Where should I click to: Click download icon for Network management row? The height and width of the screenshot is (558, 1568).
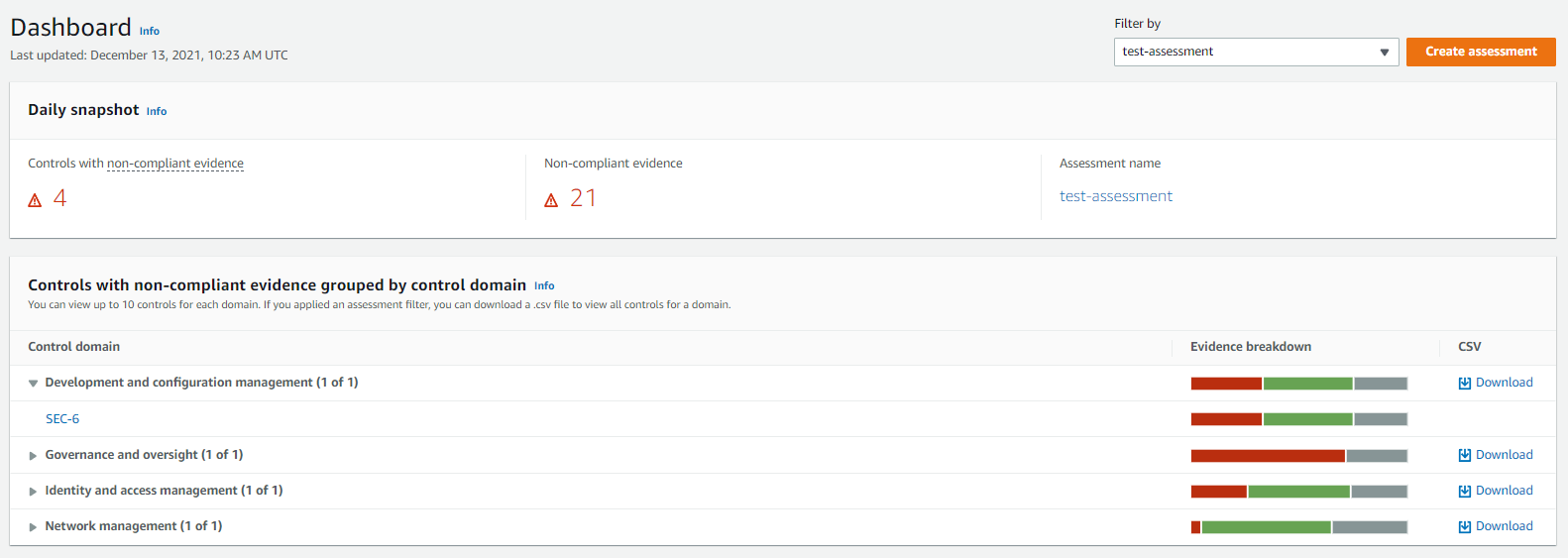pos(1465,527)
